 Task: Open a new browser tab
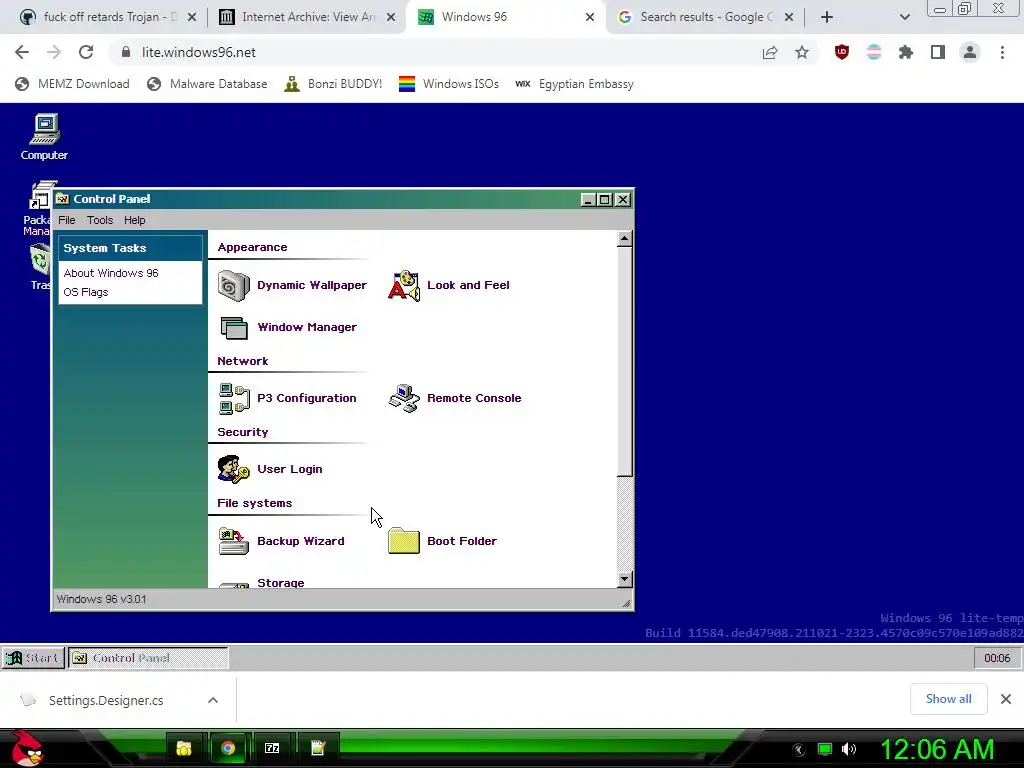point(827,17)
